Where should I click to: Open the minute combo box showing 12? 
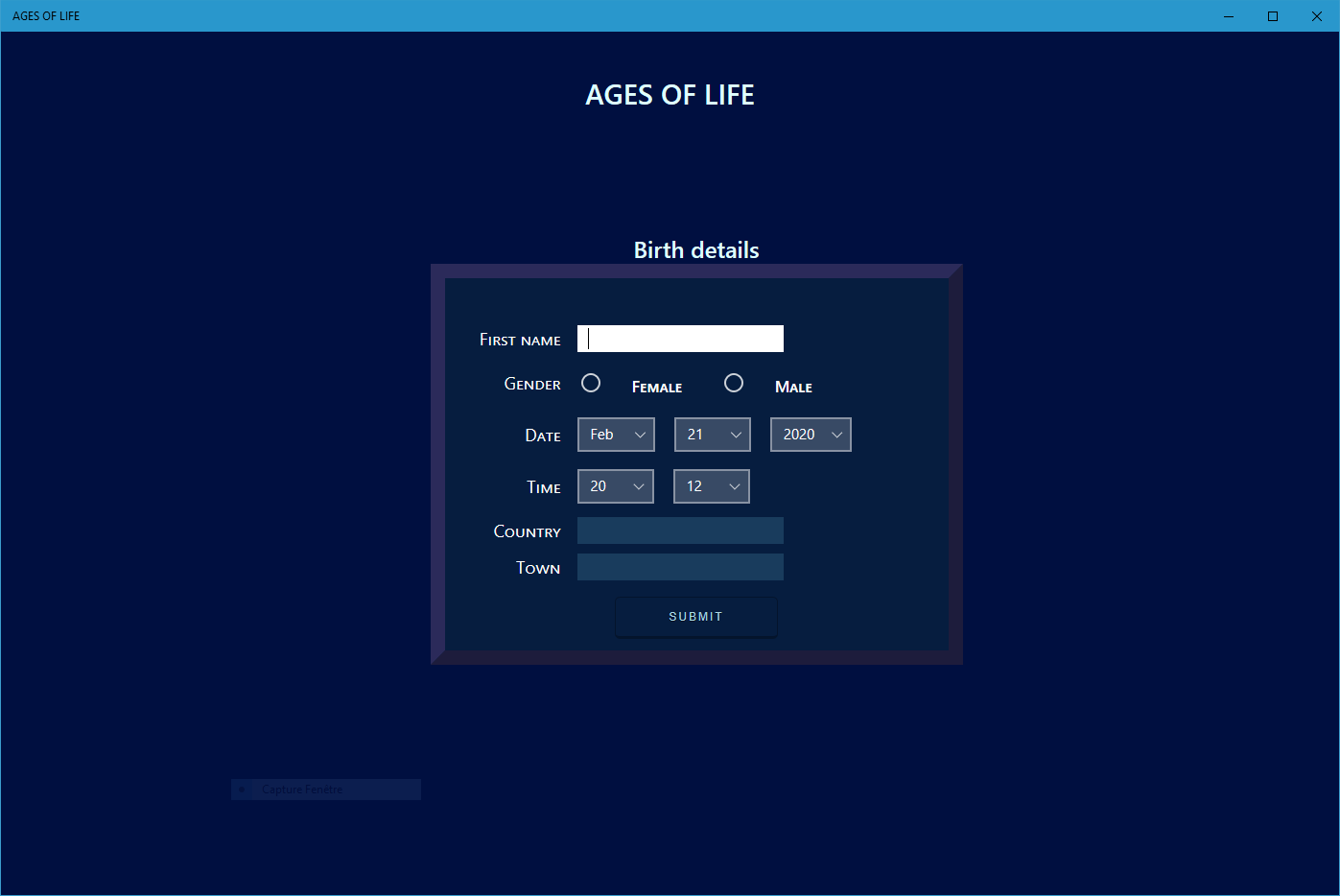coord(711,485)
